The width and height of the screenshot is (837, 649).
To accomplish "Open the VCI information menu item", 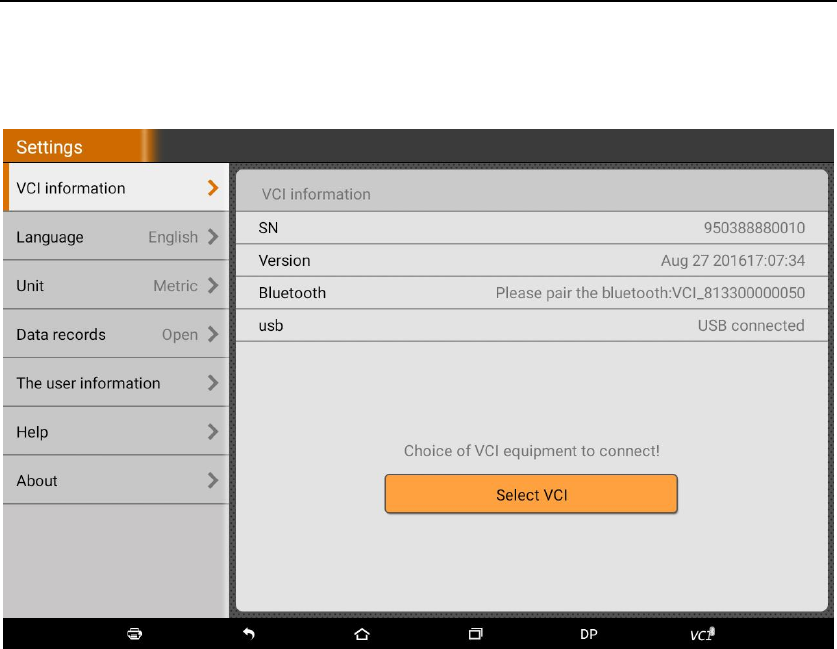I will (x=116, y=188).
